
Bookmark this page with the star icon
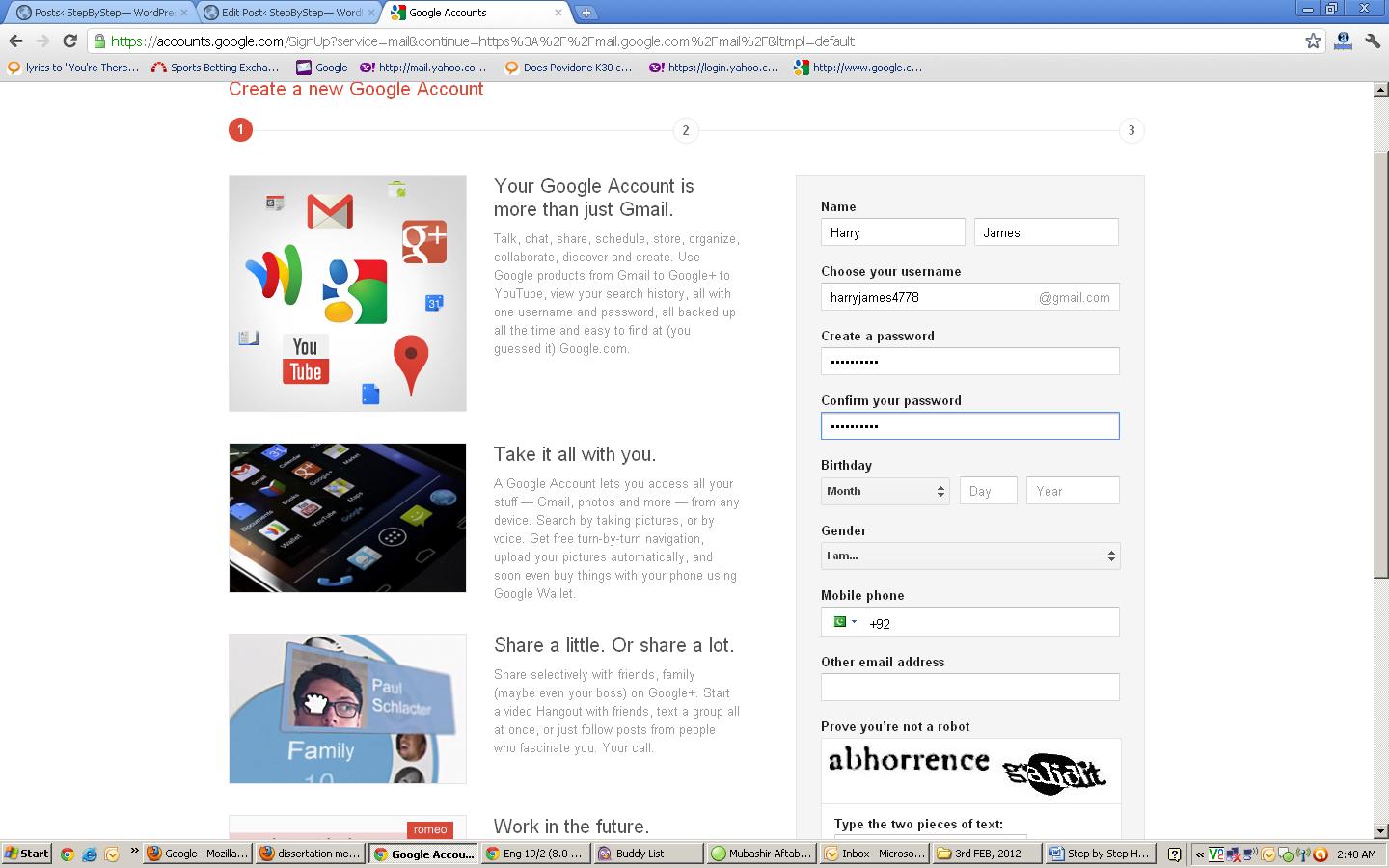[1313, 41]
